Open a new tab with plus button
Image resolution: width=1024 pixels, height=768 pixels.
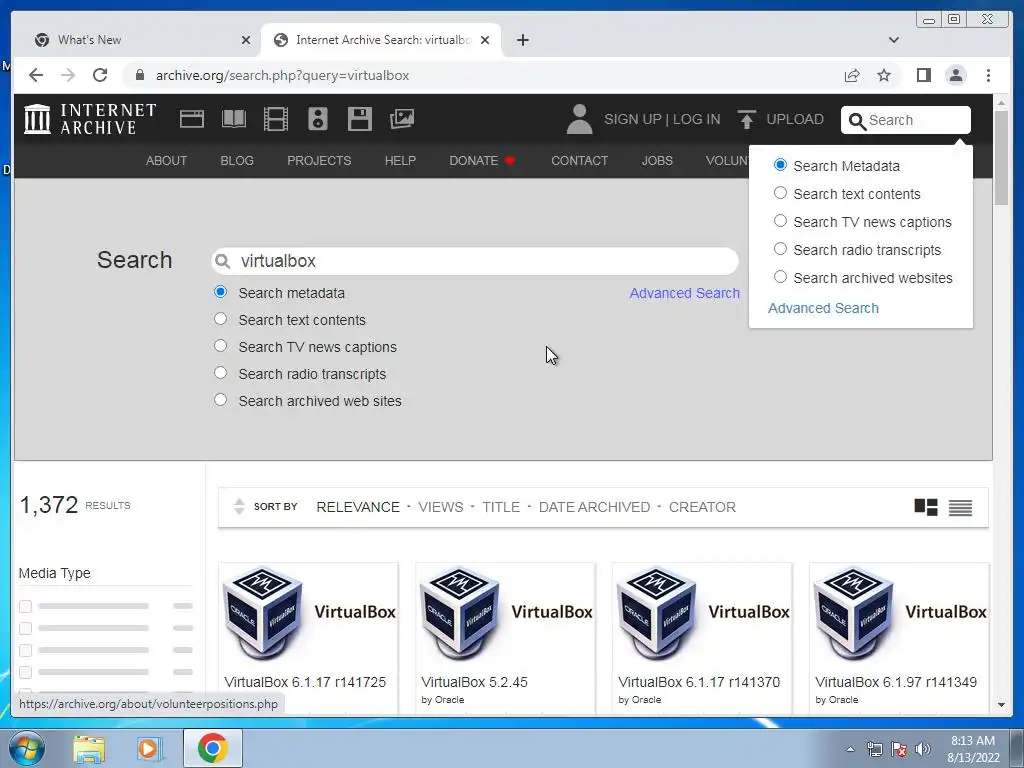click(x=522, y=40)
